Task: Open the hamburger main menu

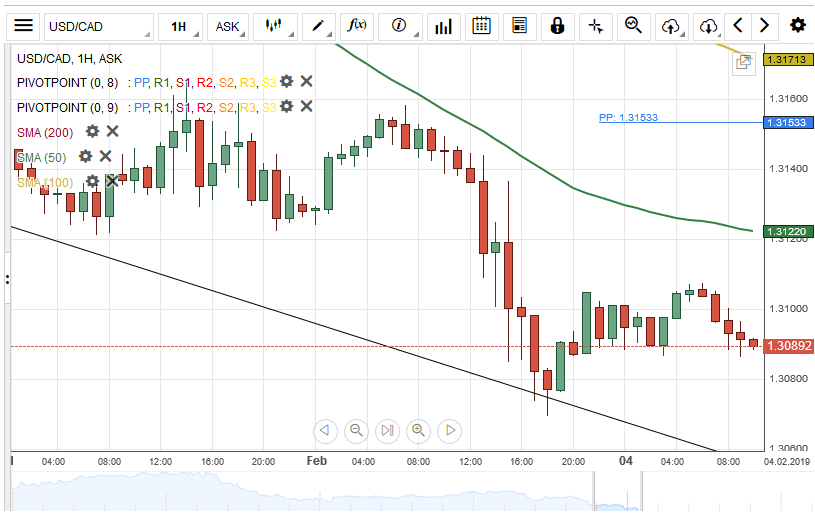Action: click(24, 26)
